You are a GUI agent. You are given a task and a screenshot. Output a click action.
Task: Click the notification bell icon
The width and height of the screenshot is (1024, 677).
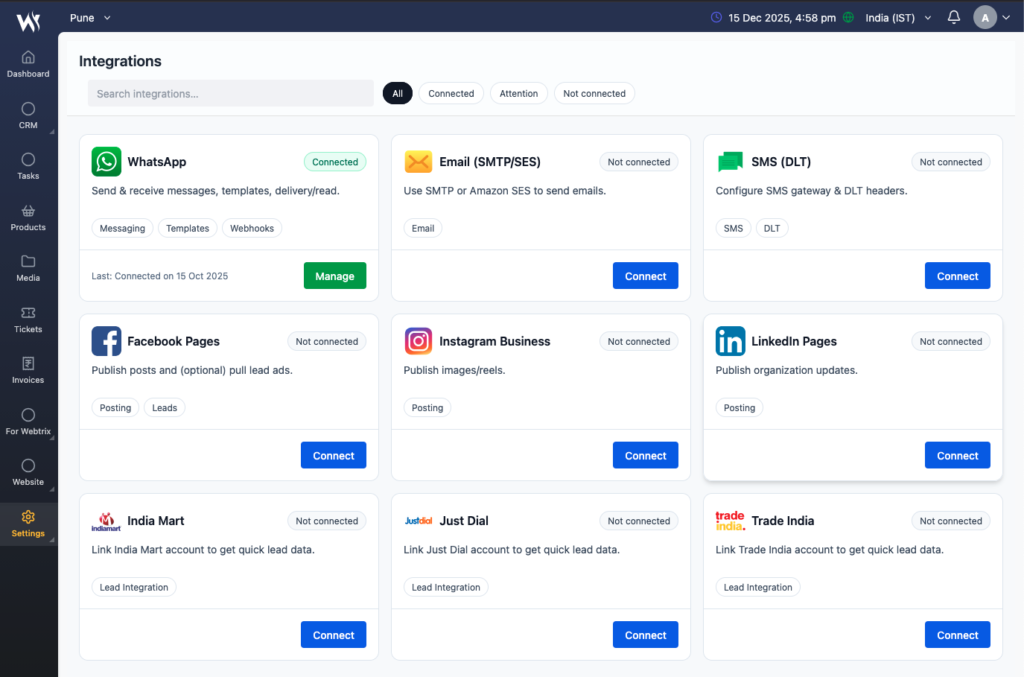click(x=953, y=17)
